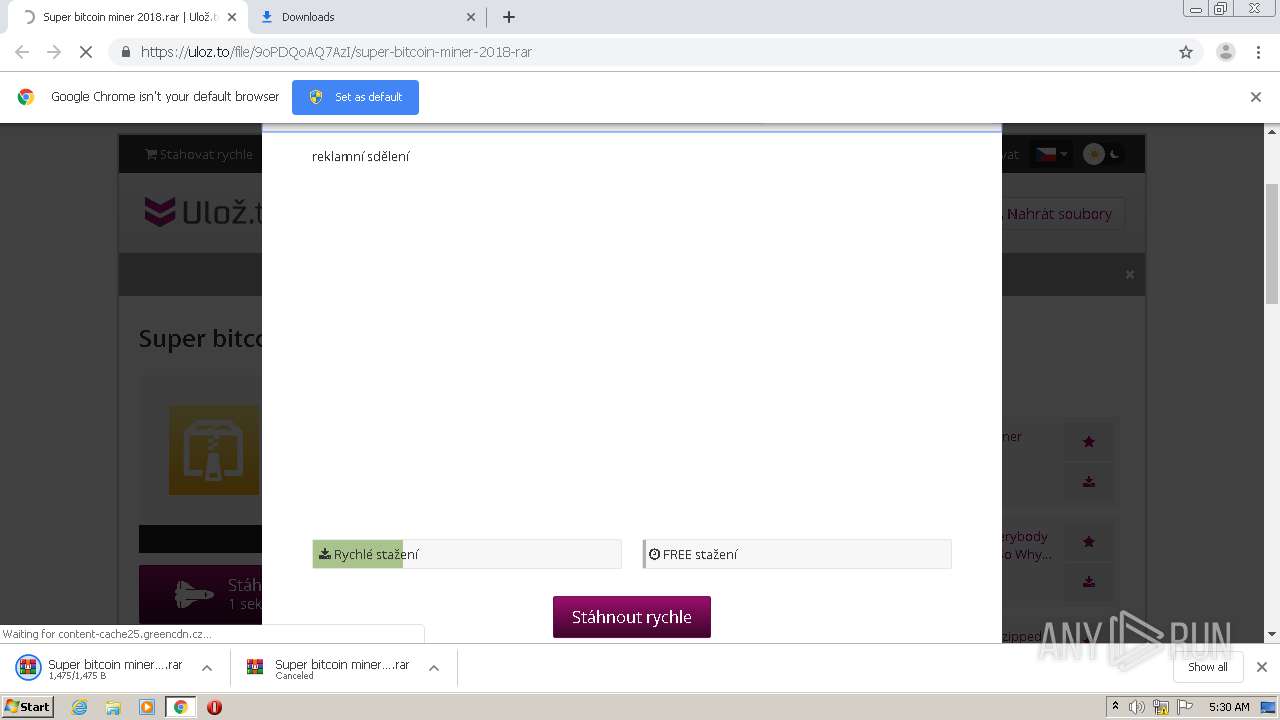This screenshot has height=720, width=1280.
Task: Open a new browser tab
Action: [x=508, y=17]
